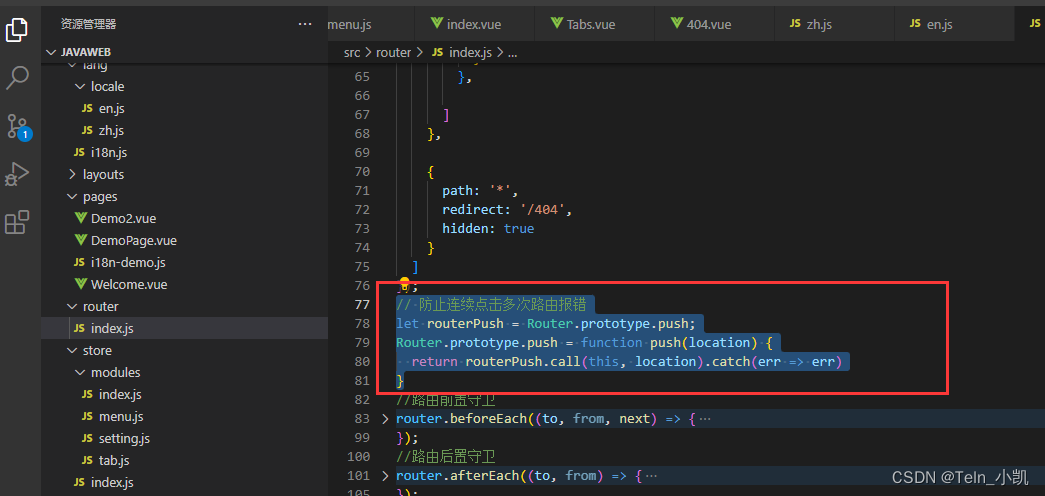The image size is (1045, 496).
Task: Click the text "redirect: '/404',"
Action: coord(507,209)
